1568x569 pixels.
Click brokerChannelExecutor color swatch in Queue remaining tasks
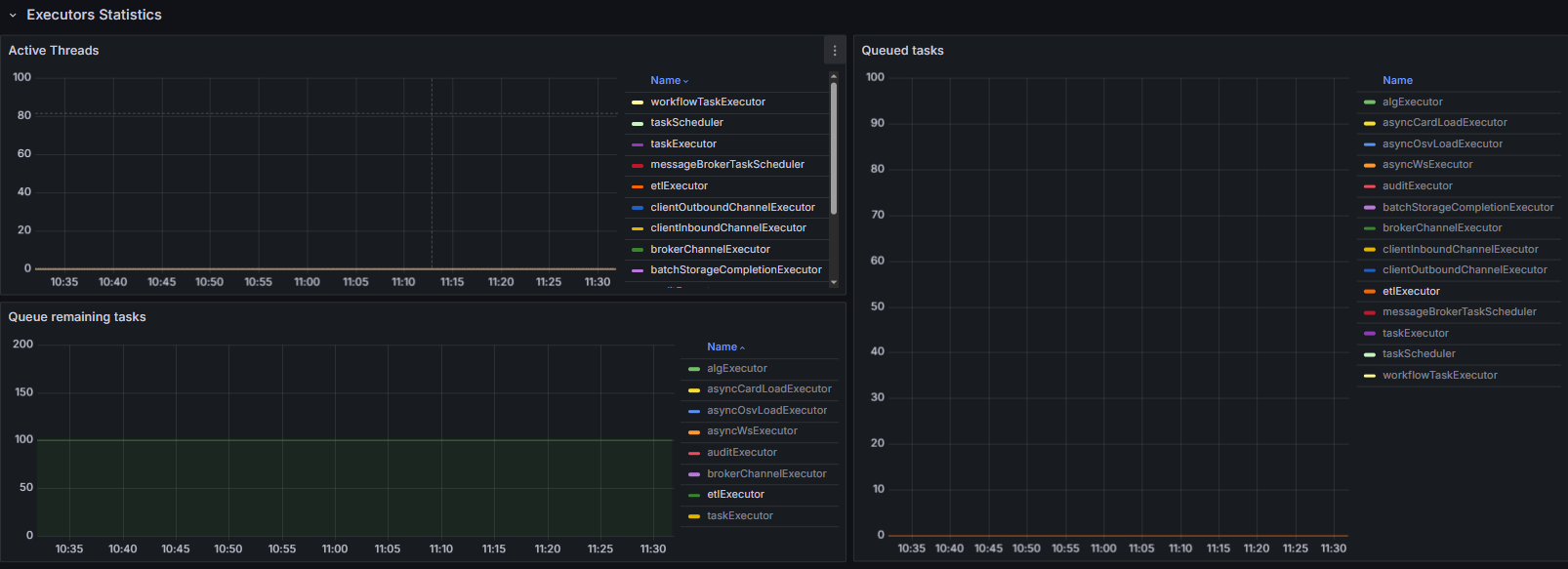pos(694,474)
